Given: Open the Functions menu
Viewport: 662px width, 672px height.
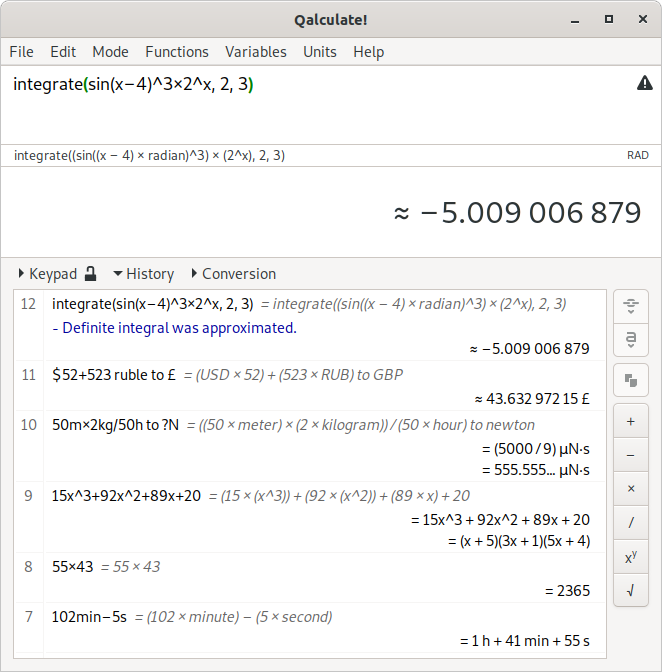Looking at the screenshot, I should coord(177,52).
